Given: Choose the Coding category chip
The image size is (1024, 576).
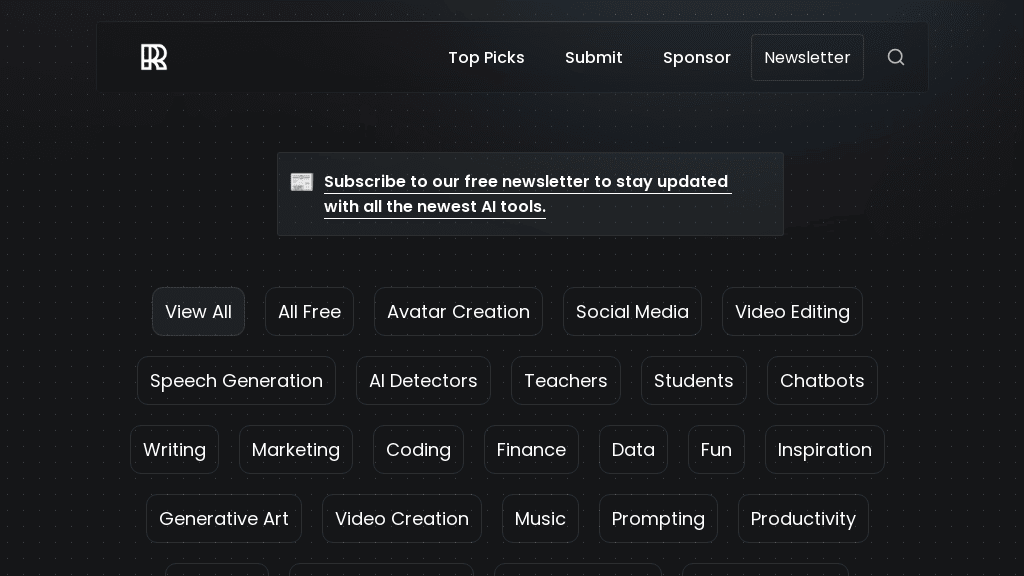Looking at the screenshot, I should coord(418,450).
